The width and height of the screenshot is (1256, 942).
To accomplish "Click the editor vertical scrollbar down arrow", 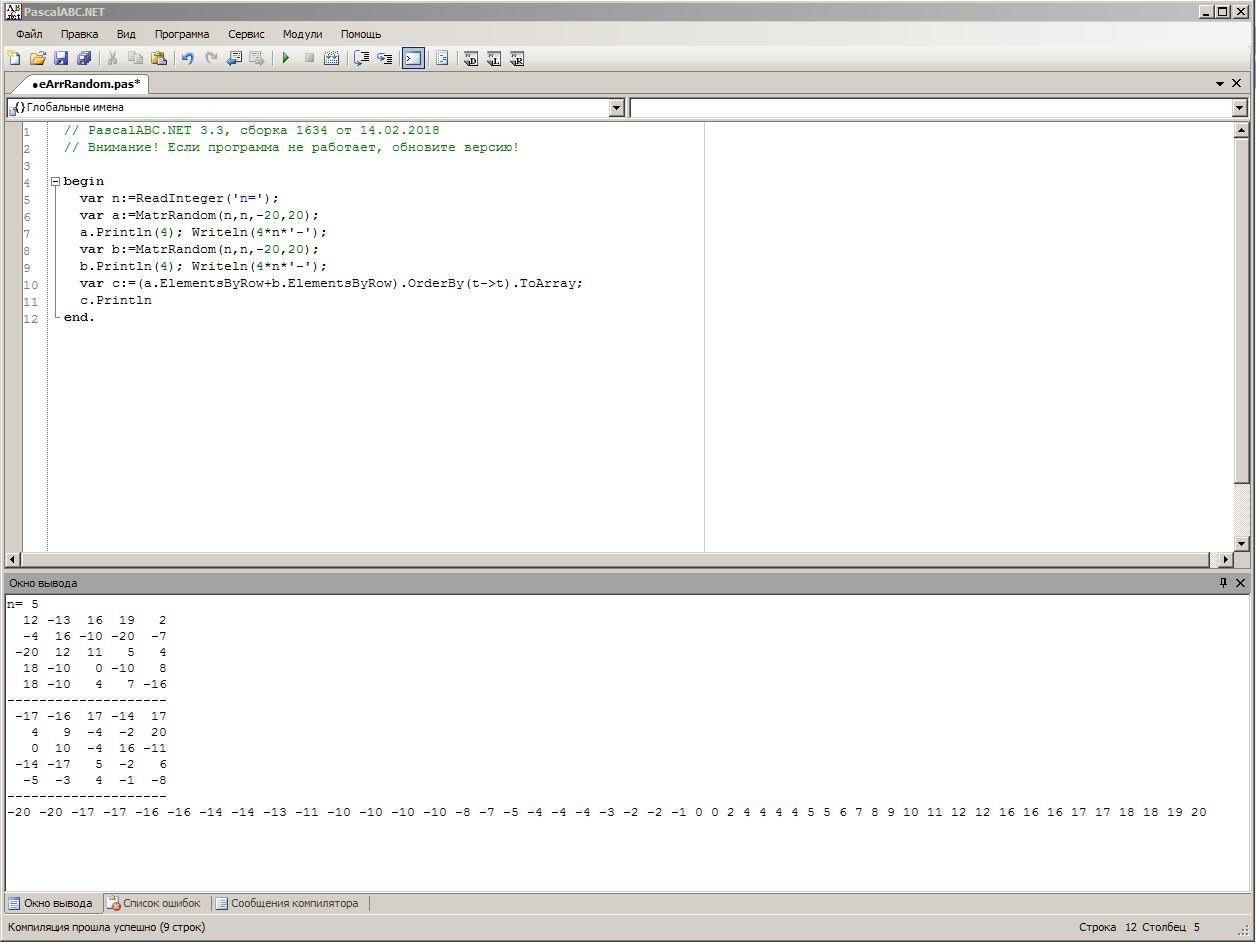I will click(x=1241, y=544).
